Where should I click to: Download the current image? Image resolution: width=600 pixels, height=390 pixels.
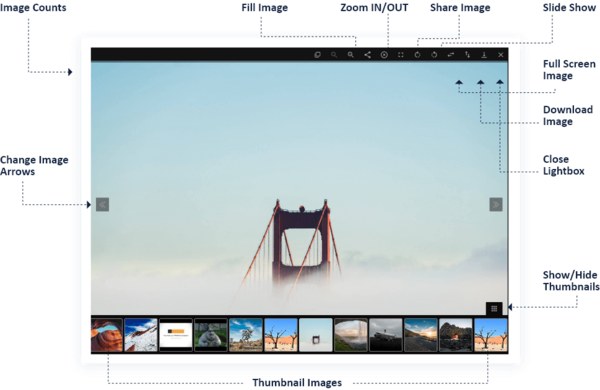[484, 55]
